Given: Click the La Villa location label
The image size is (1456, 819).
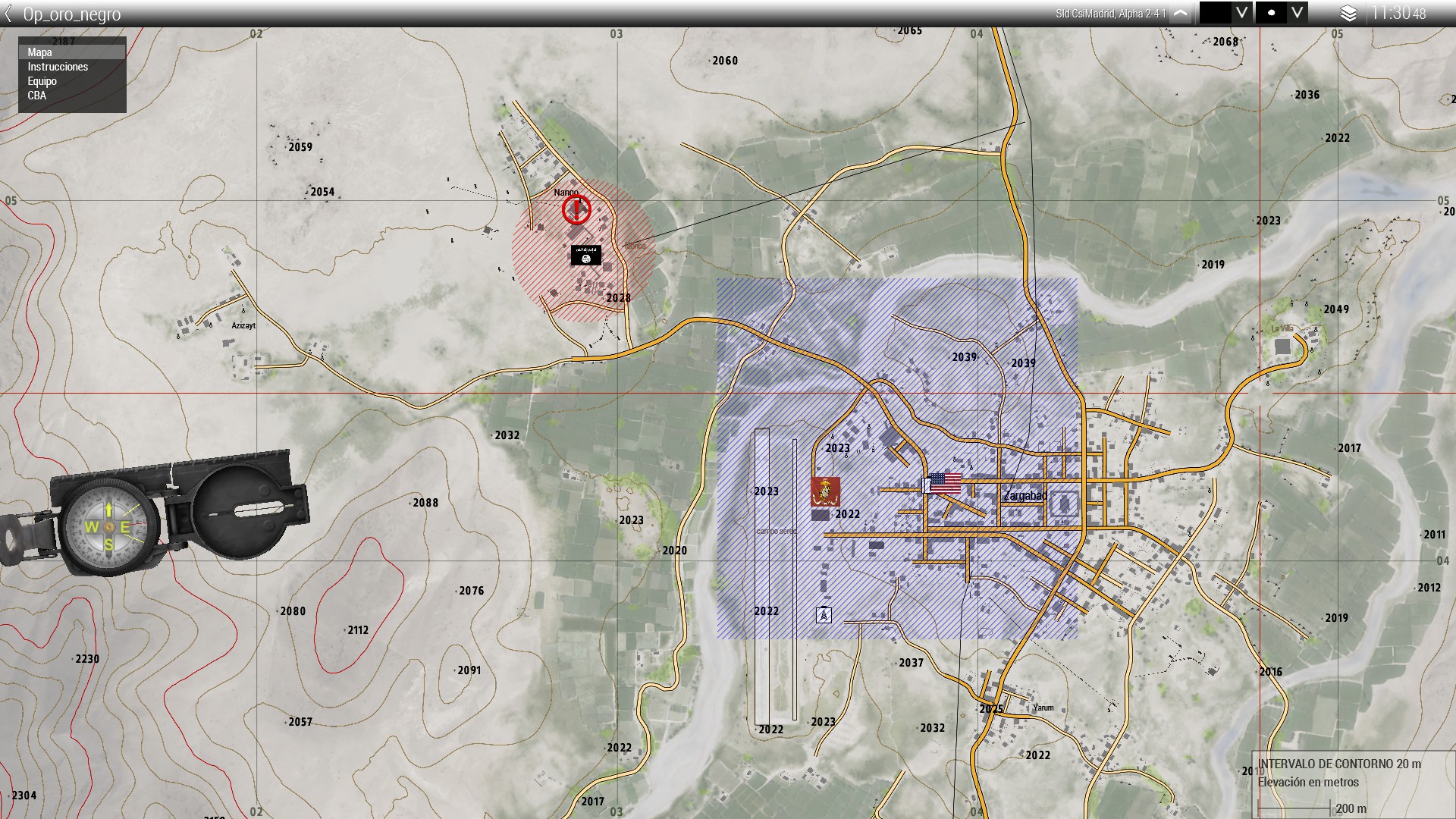Looking at the screenshot, I should (x=1282, y=328).
